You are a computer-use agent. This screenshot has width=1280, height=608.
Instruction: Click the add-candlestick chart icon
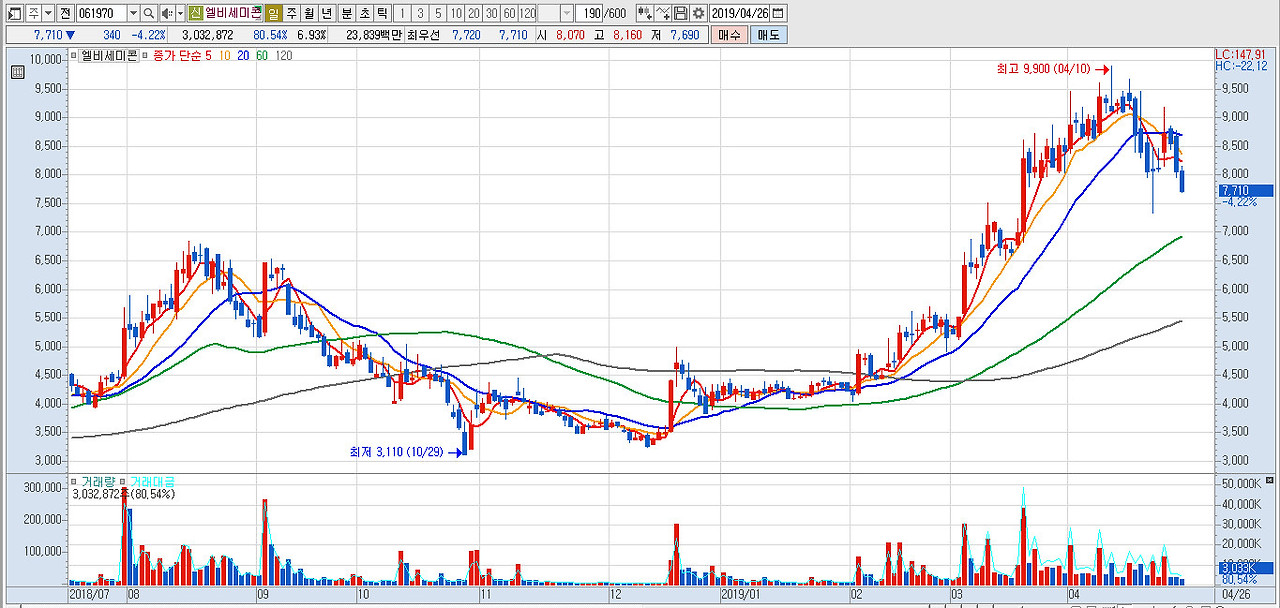pos(645,14)
